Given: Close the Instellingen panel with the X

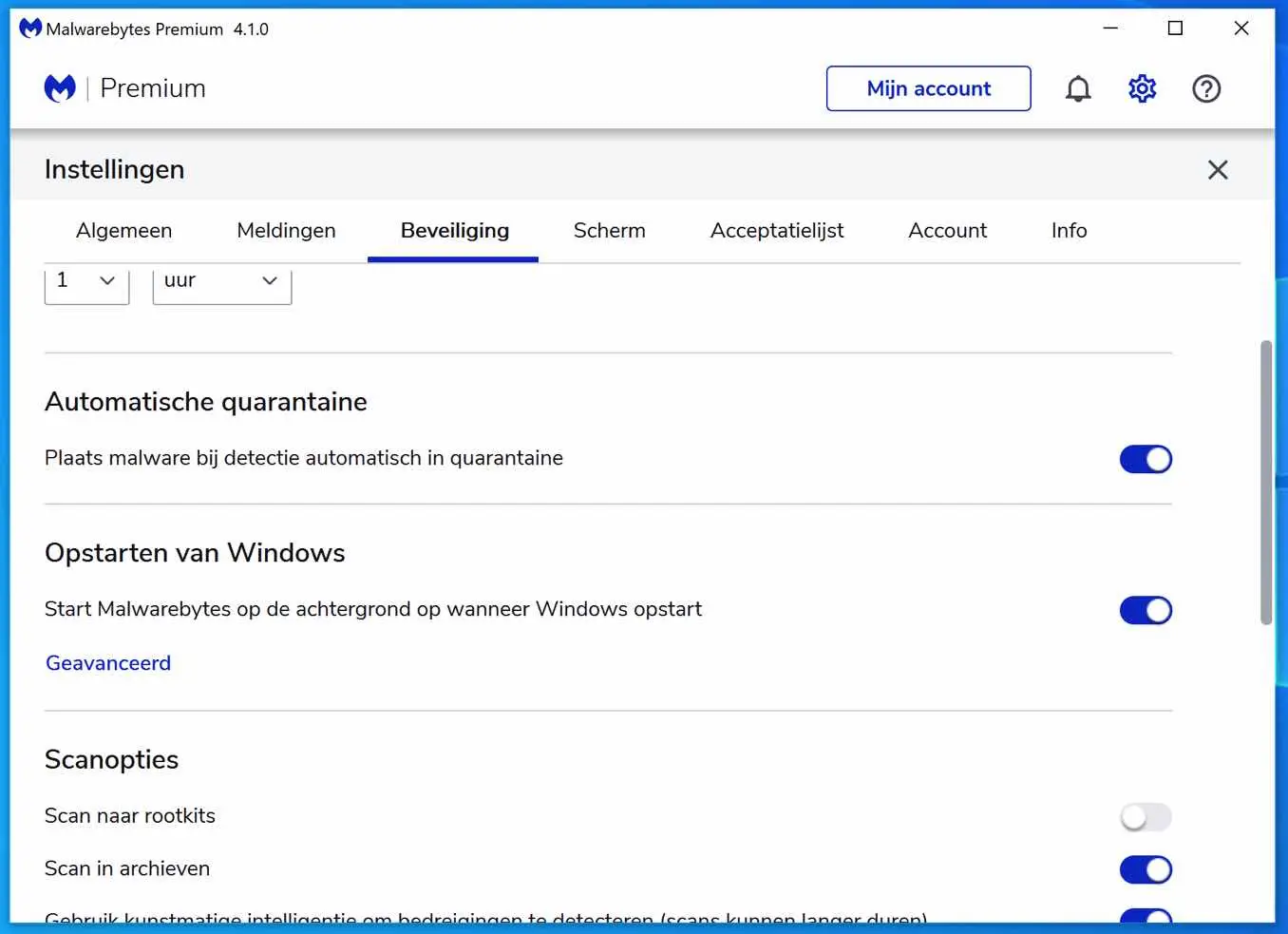Looking at the screenshot, I should coord(1218,170).
